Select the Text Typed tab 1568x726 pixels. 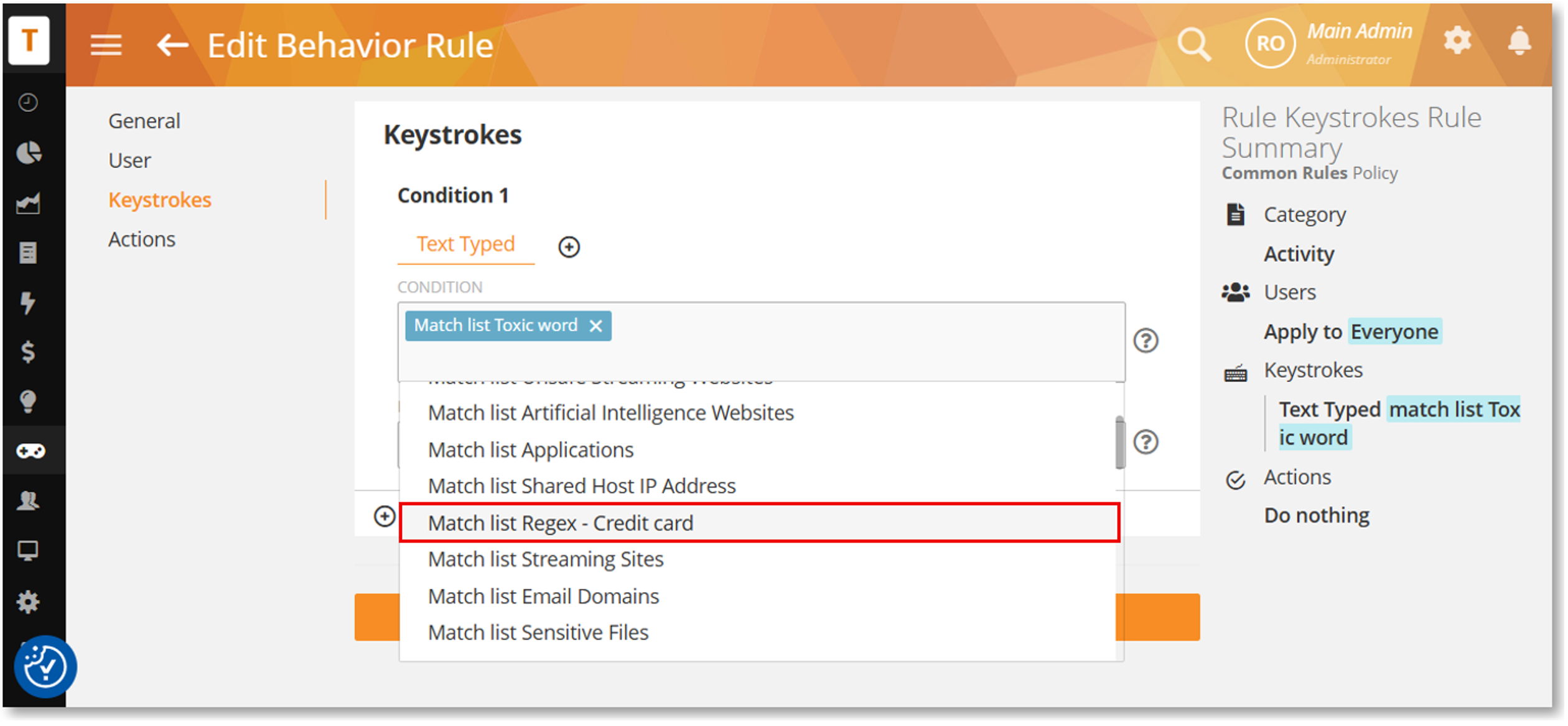pos(465,244)
